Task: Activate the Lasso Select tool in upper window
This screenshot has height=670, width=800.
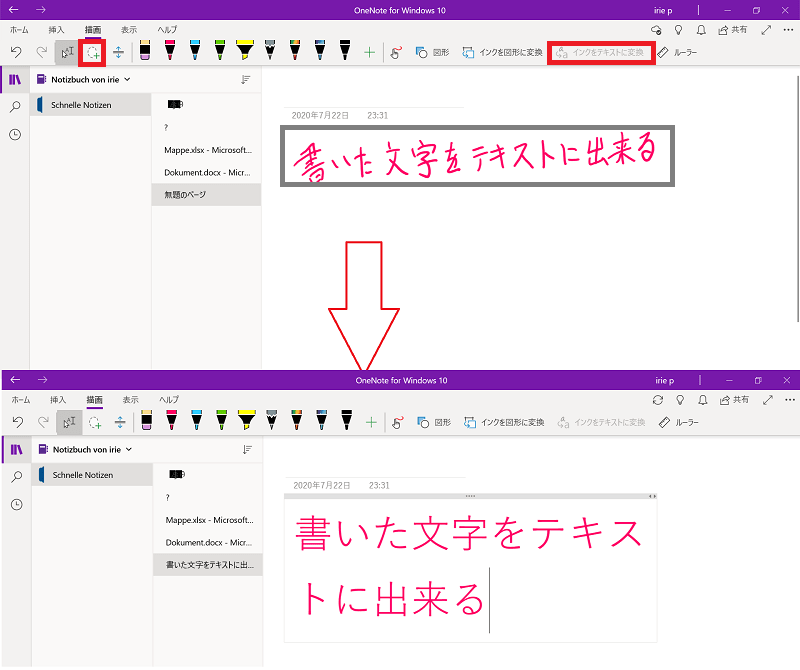Action: (93, 52)
